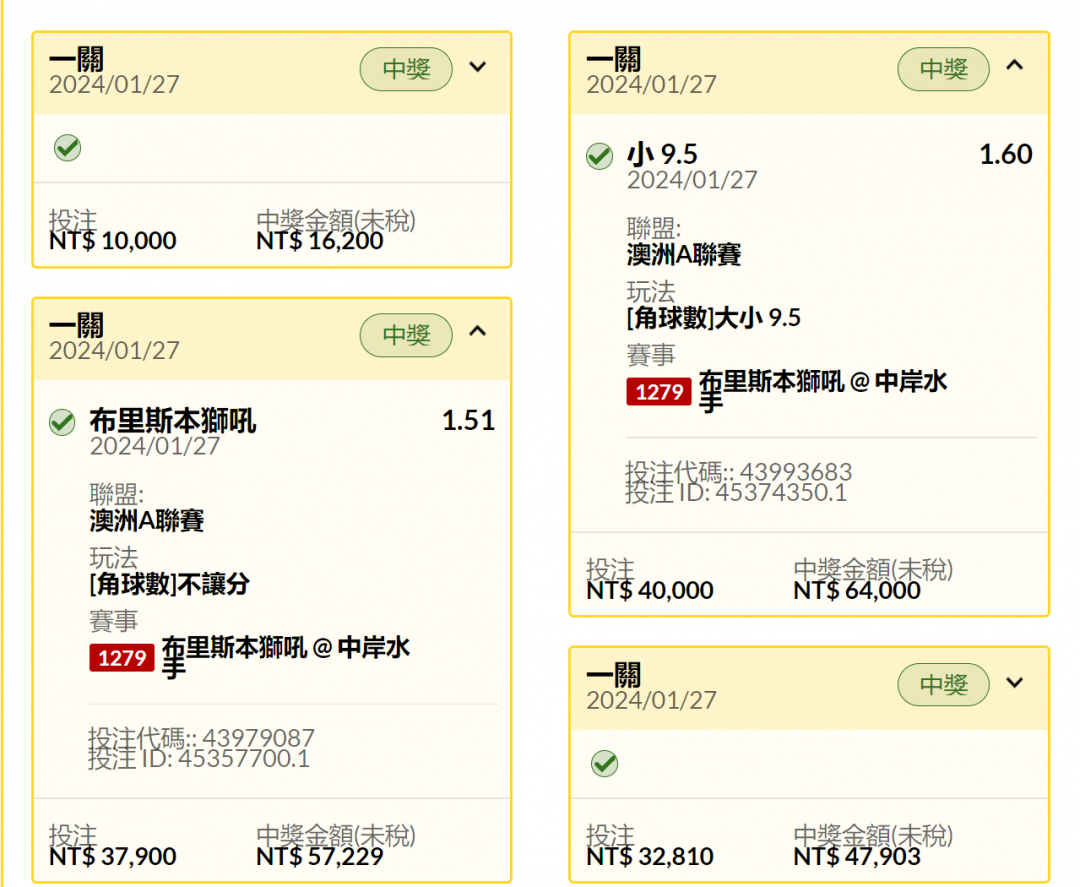Expand the NT$ 32,810 bet card chevron

(1015, 682)
